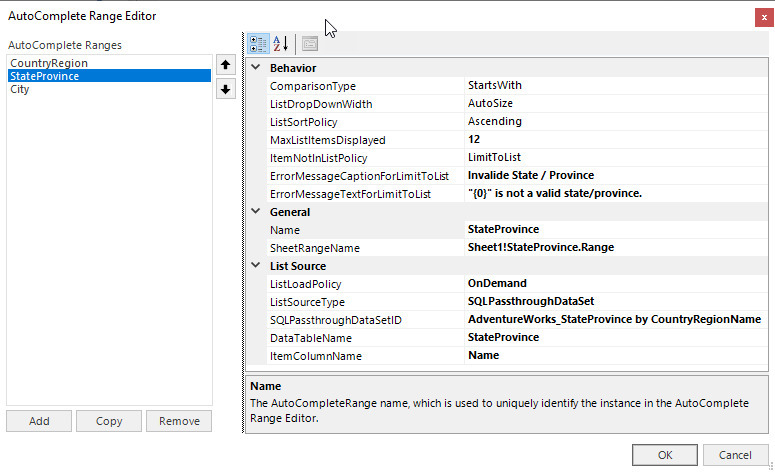
Task: Remove the selected AutoComplete range
Action: pyautogui.click(x=179, y=421)
